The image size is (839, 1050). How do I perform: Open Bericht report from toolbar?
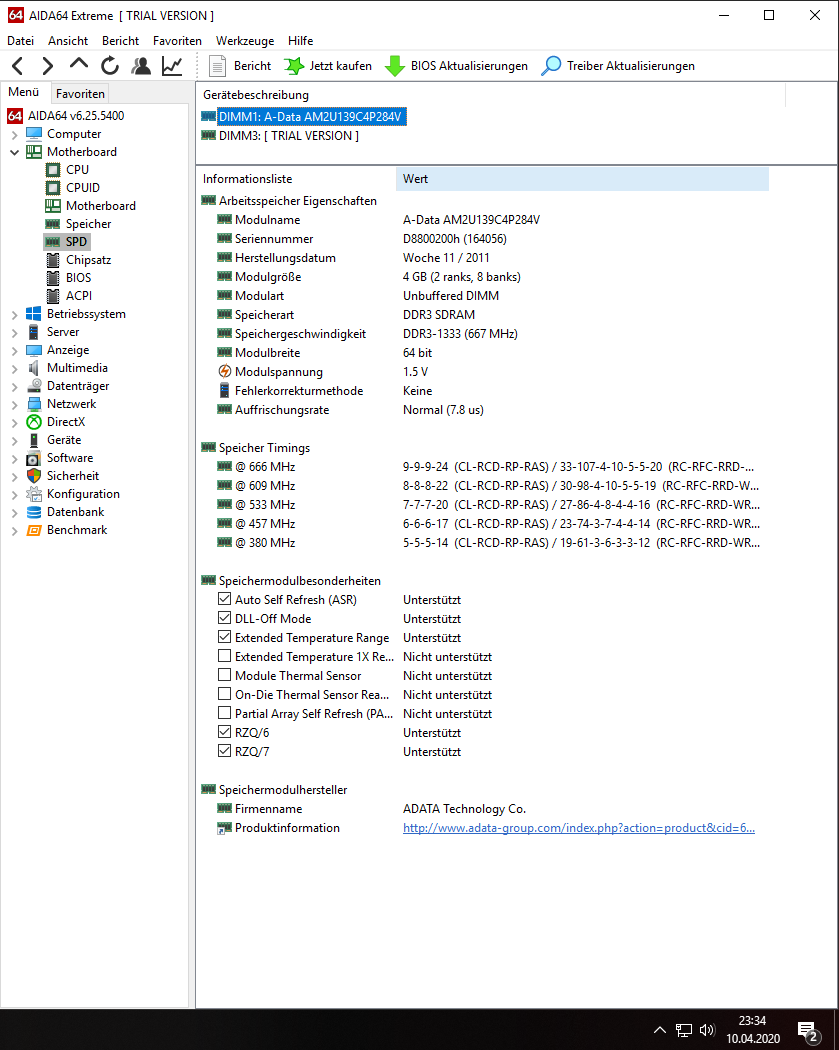(x=240, y=66)
